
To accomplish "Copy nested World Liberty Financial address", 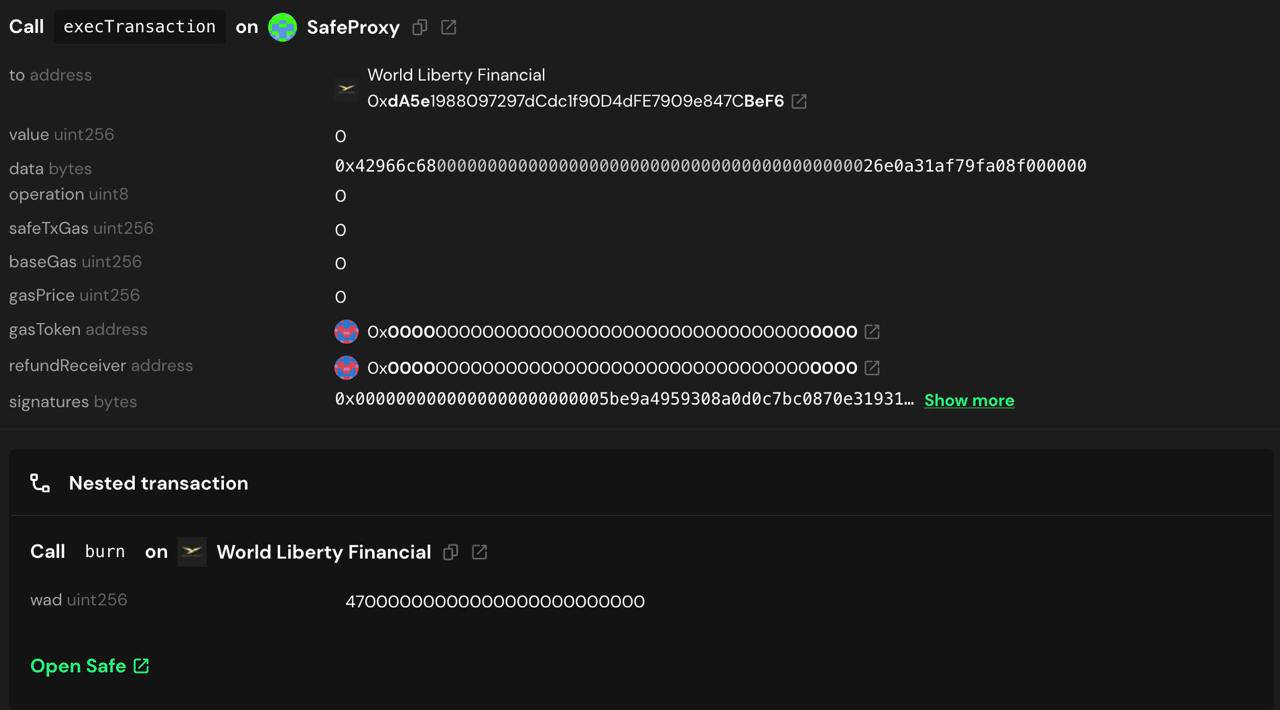I will coord(451,552).
